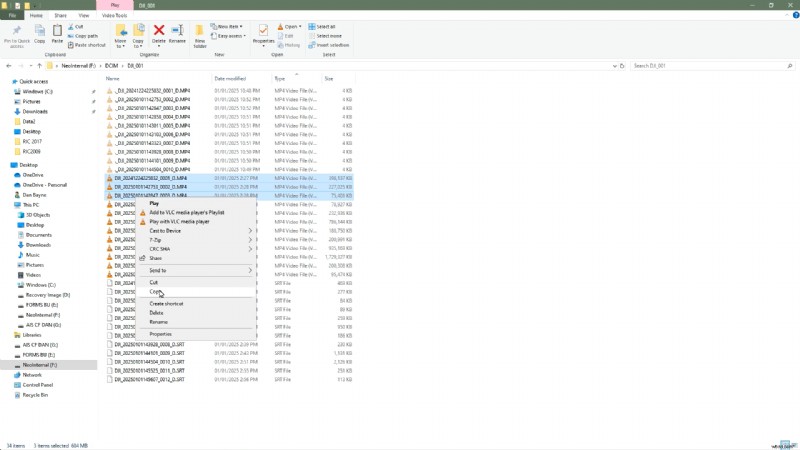The height and width of the screenshot is (450, 800).
Task: Open the Copy to dropdown
Action: pyautogui.click(x=138, y=35)
